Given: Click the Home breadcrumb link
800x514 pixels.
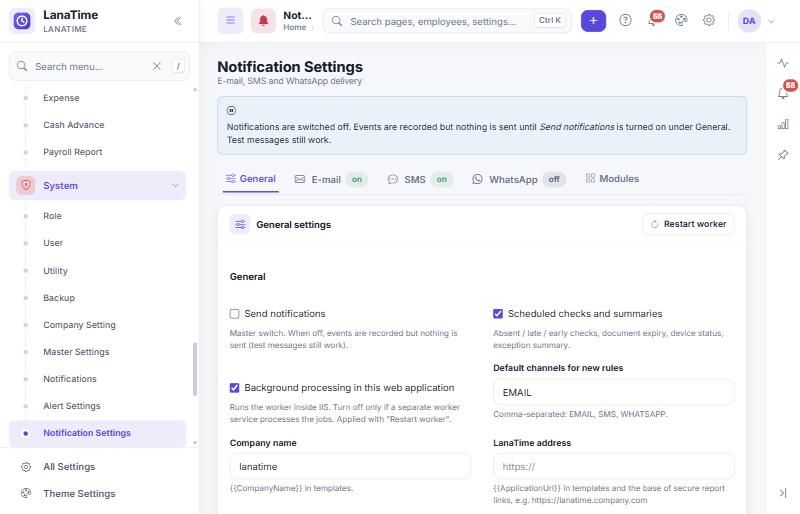Looking at the screenshot, I should 295,28.
